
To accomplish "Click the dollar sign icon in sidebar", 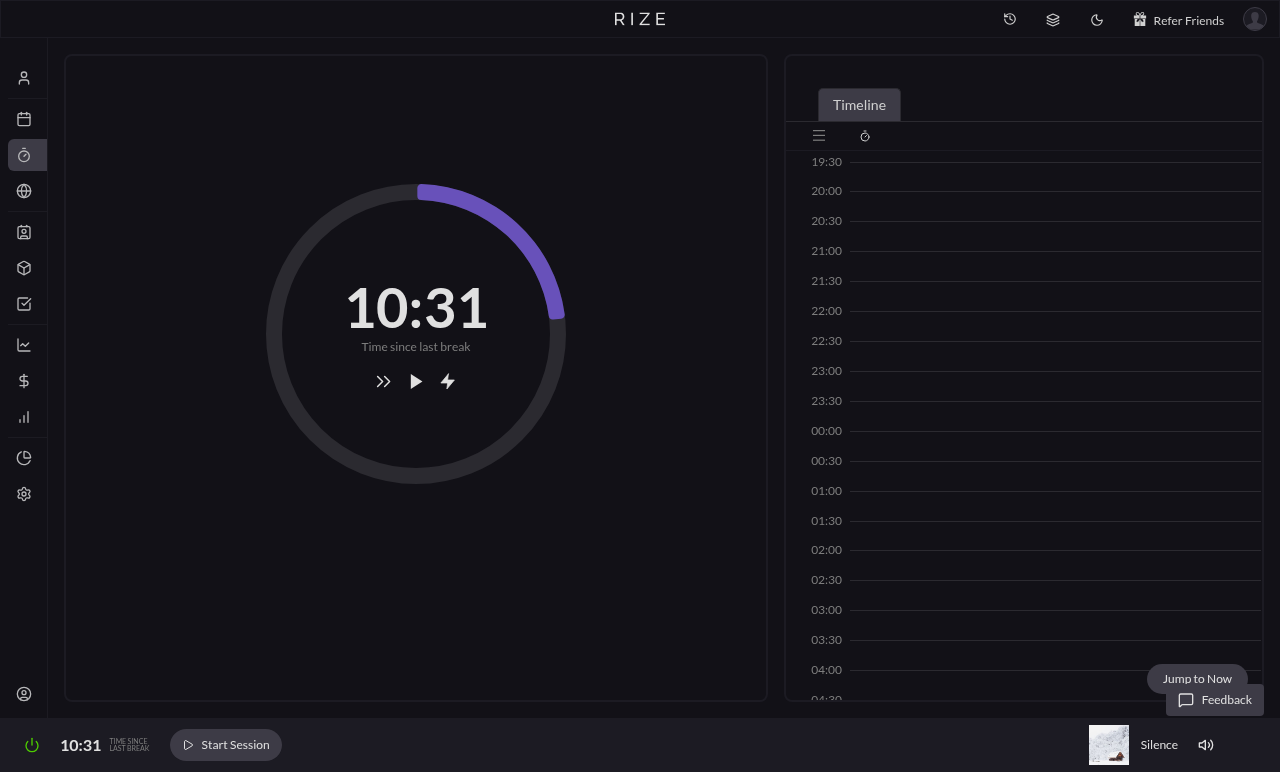I will pos(24,381).
